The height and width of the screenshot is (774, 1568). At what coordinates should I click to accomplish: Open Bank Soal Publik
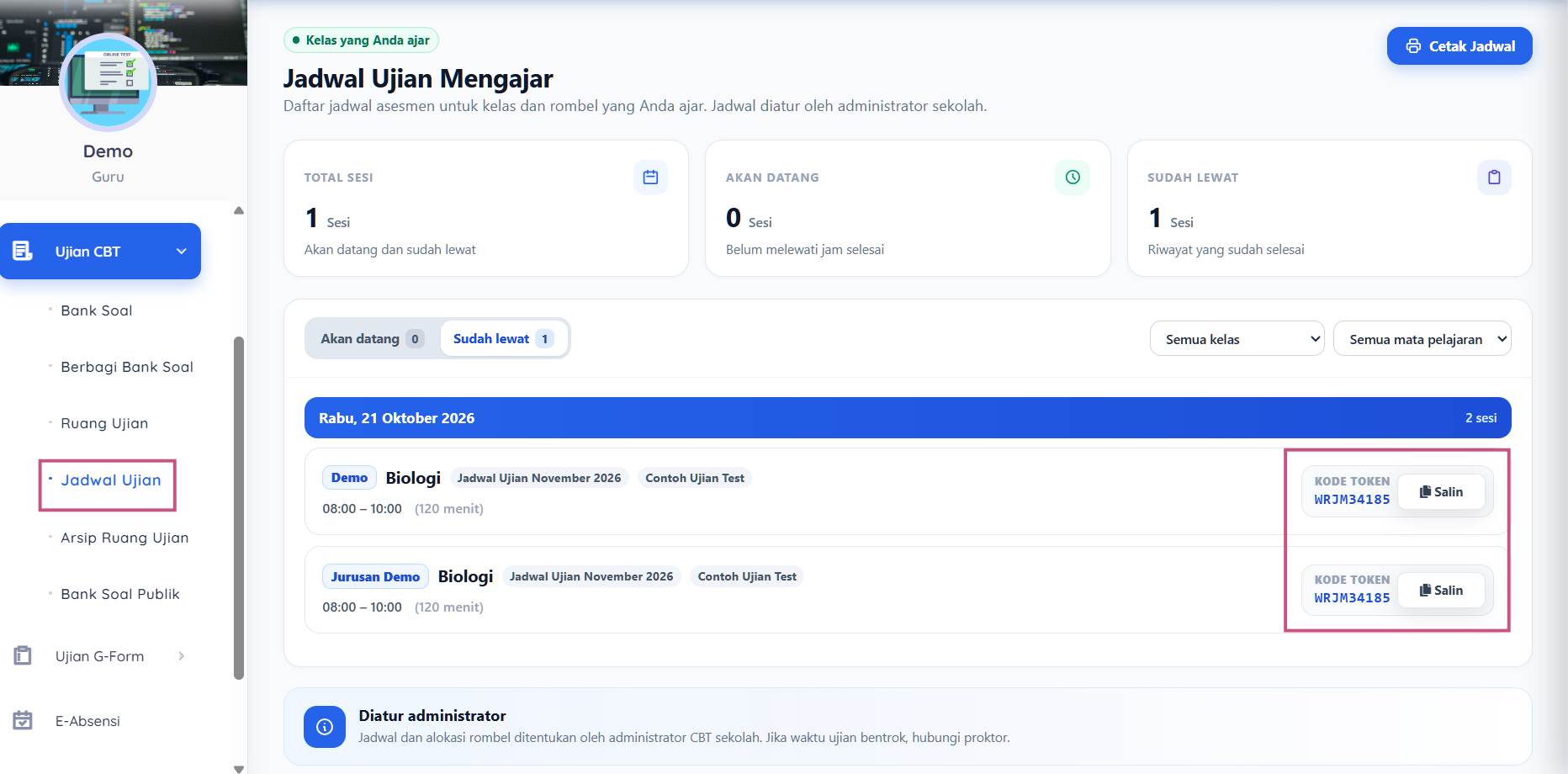(x=120, y=594)
